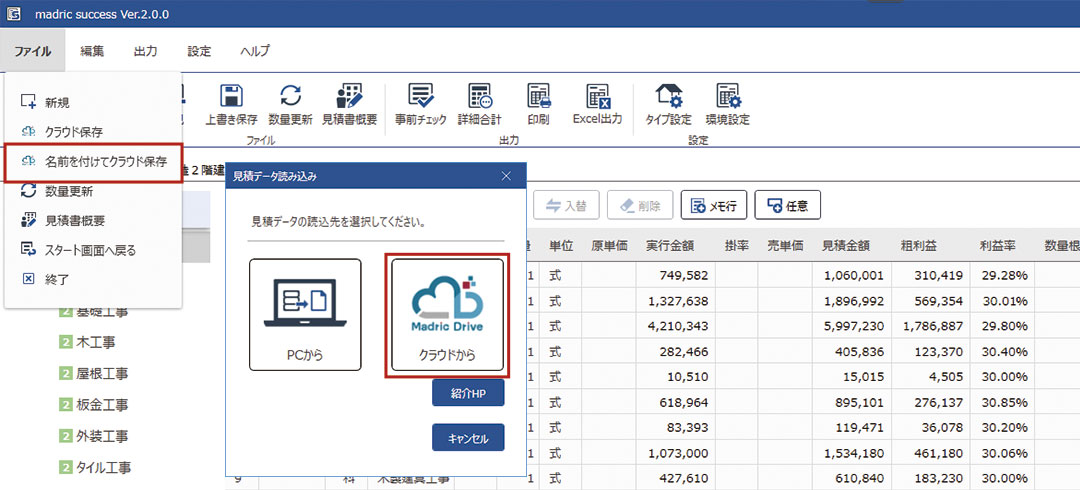Click the x icon beside 終了
1080x490 pixels.
coord(28,279)
